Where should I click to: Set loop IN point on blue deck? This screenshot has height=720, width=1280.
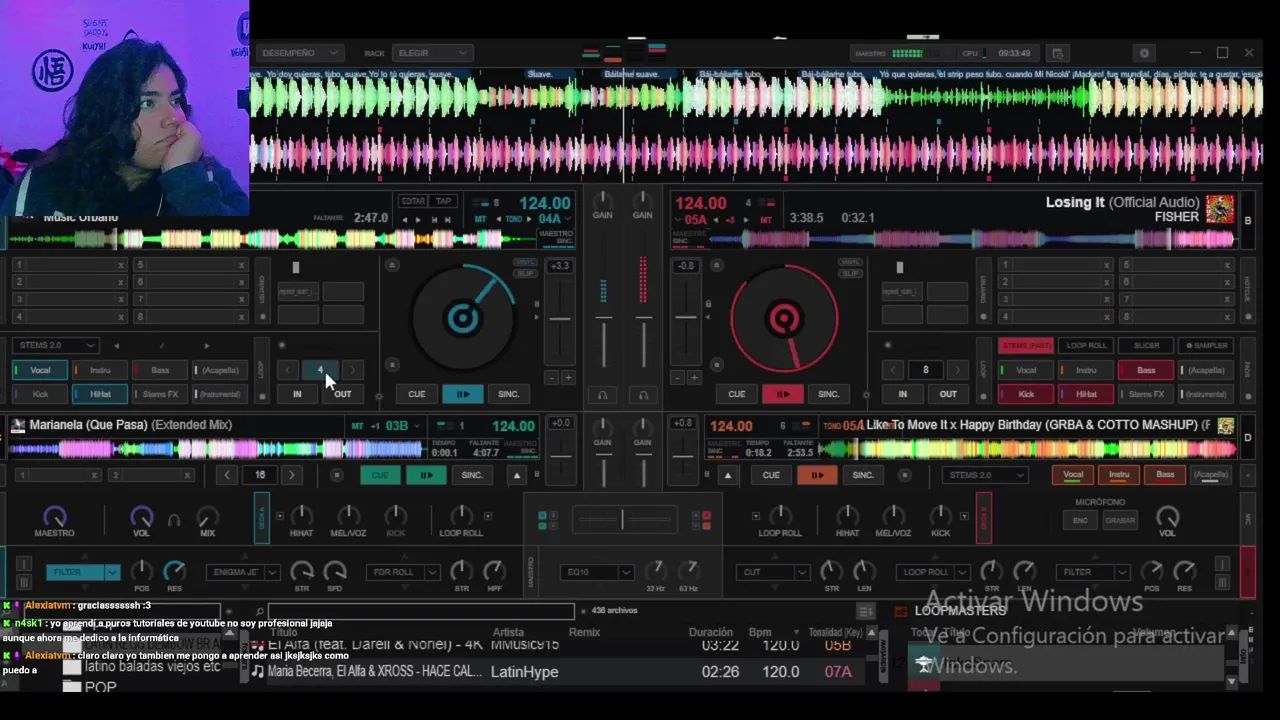297,394
